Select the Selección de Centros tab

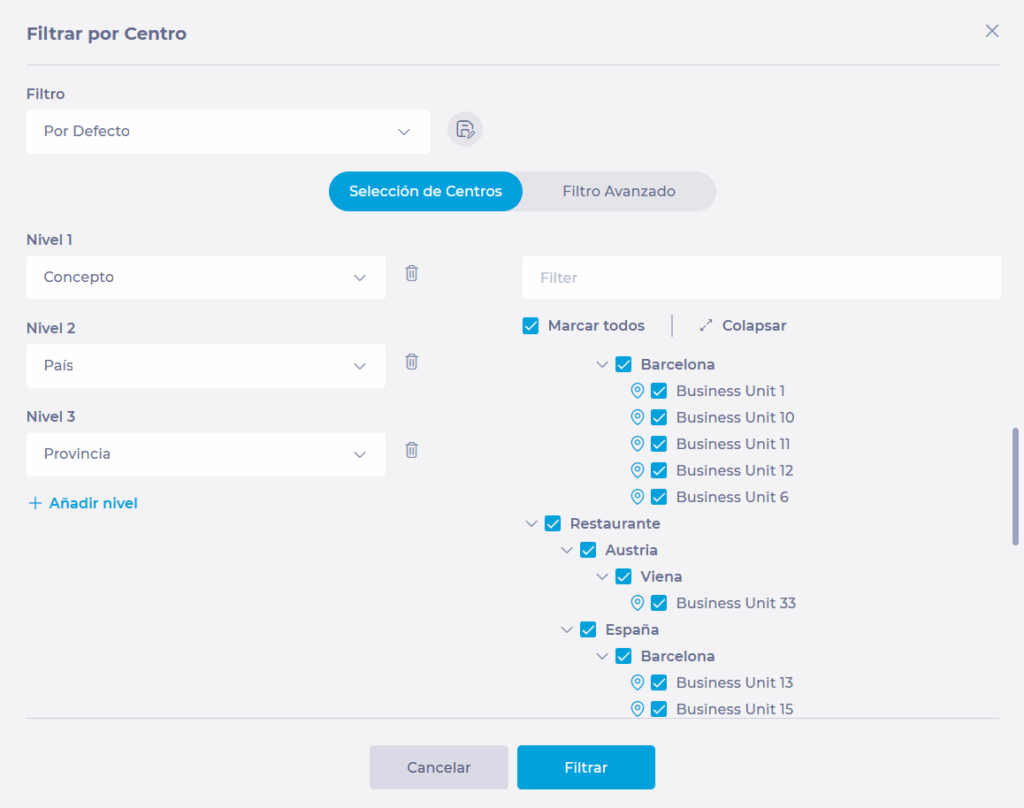425,191
